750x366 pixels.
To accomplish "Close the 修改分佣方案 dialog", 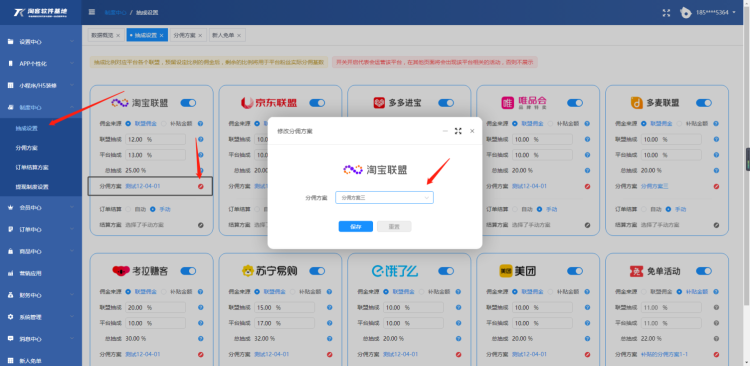I will point(472,131).
